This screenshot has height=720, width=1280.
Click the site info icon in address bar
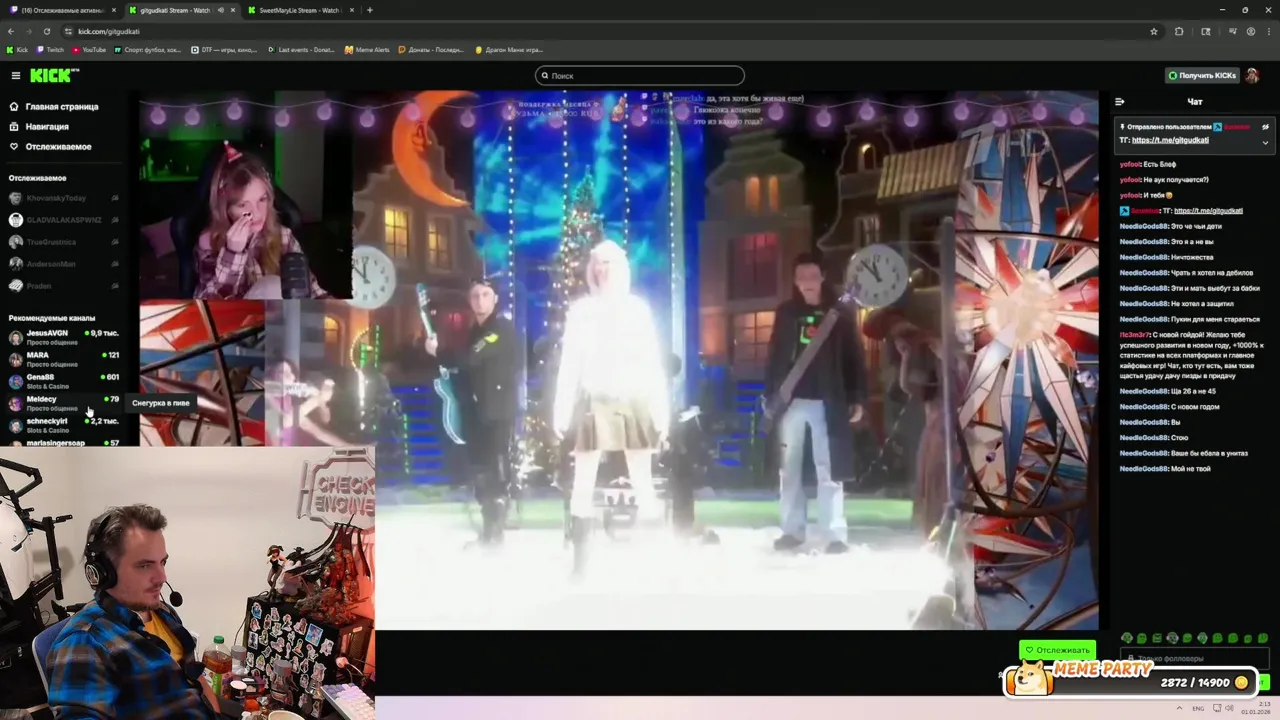tap(68, 31)
